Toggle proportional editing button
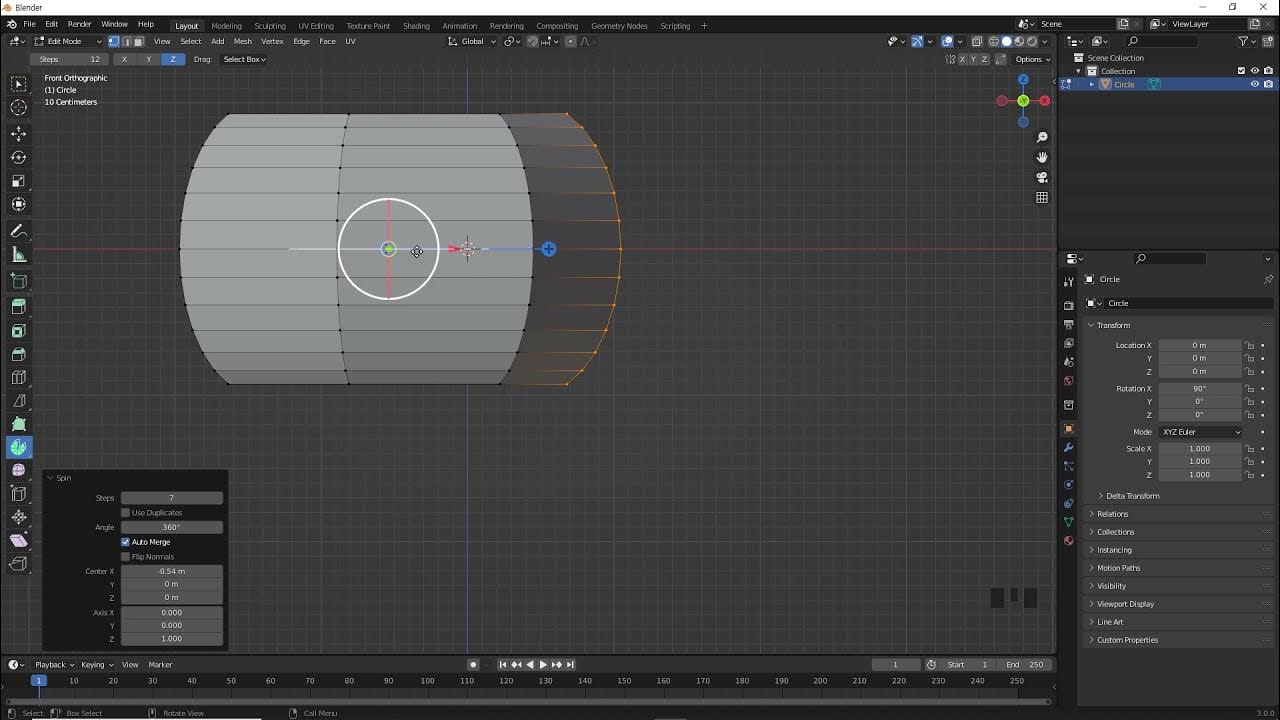1280x720 pixels. [571, 41]
